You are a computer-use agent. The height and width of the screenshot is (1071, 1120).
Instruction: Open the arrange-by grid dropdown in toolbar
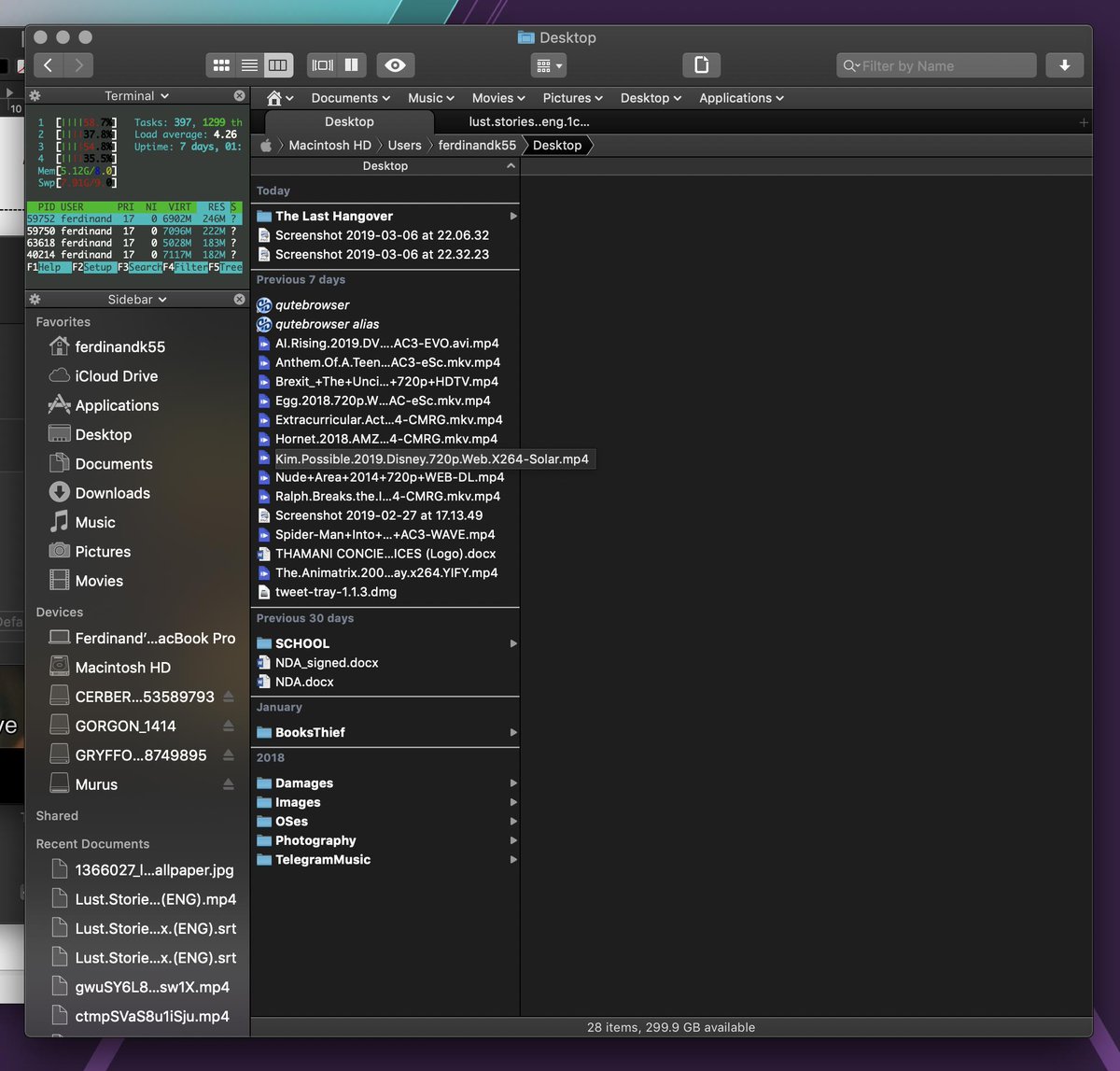[548, 65]
